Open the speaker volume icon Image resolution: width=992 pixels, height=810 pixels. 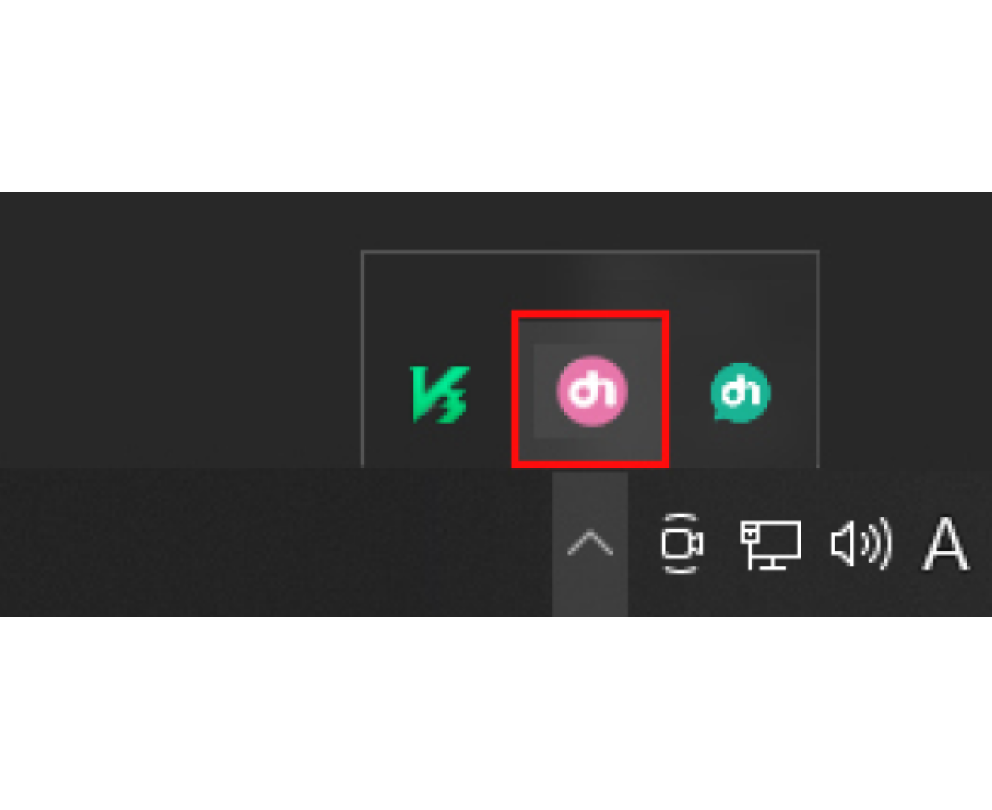coord(861,543)
